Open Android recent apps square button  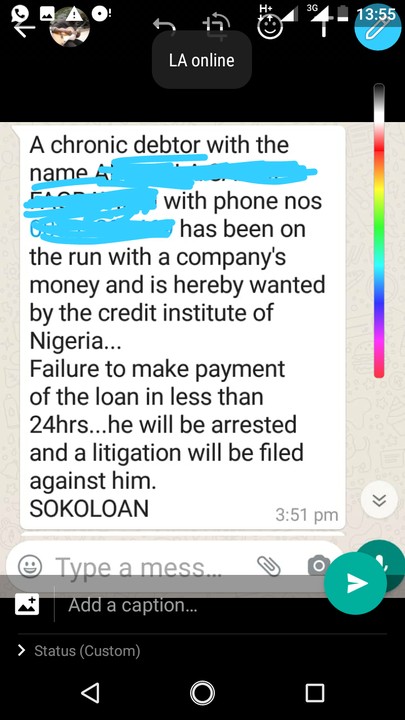[x=315, y=693]
